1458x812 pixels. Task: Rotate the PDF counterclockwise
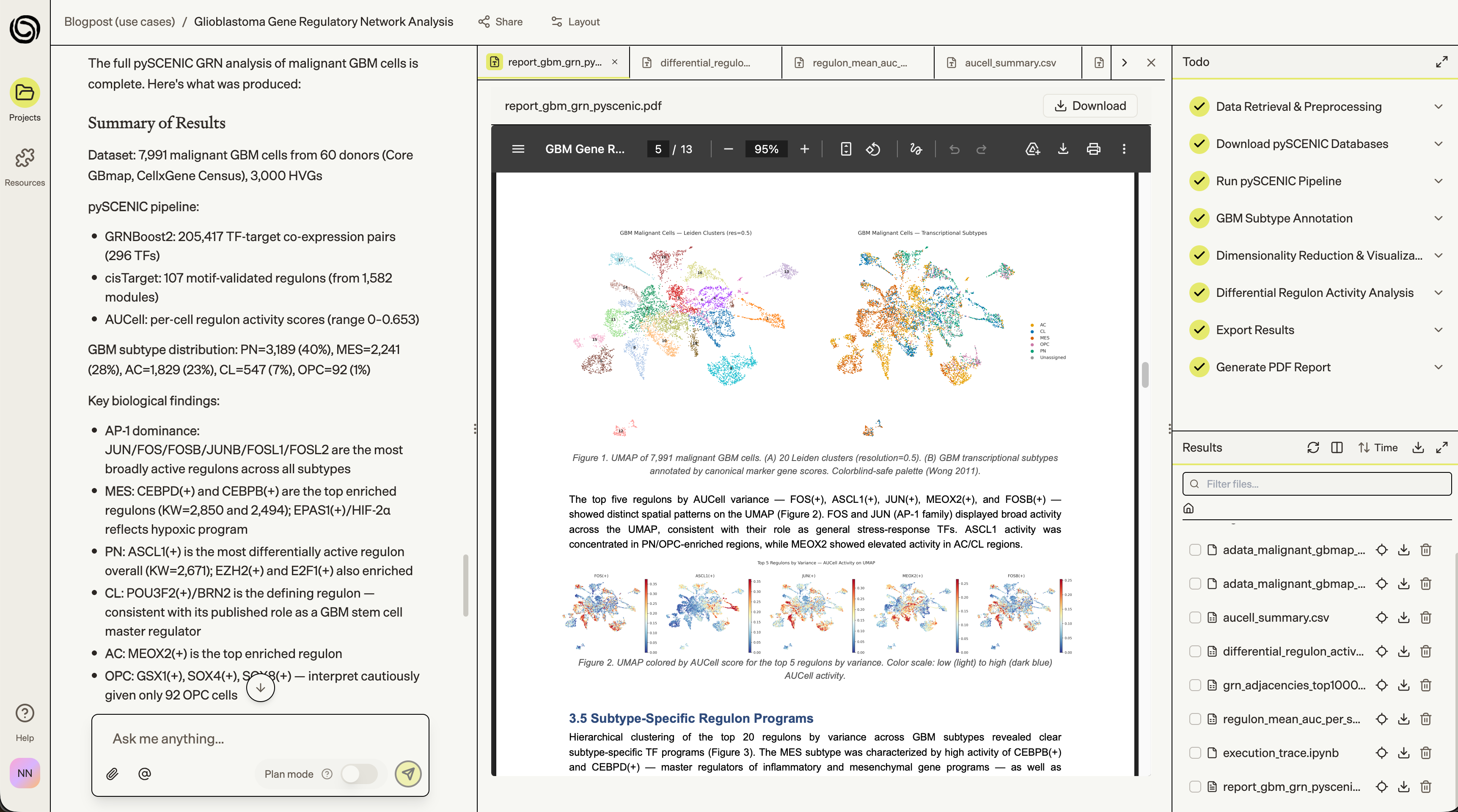click(873, 149)
